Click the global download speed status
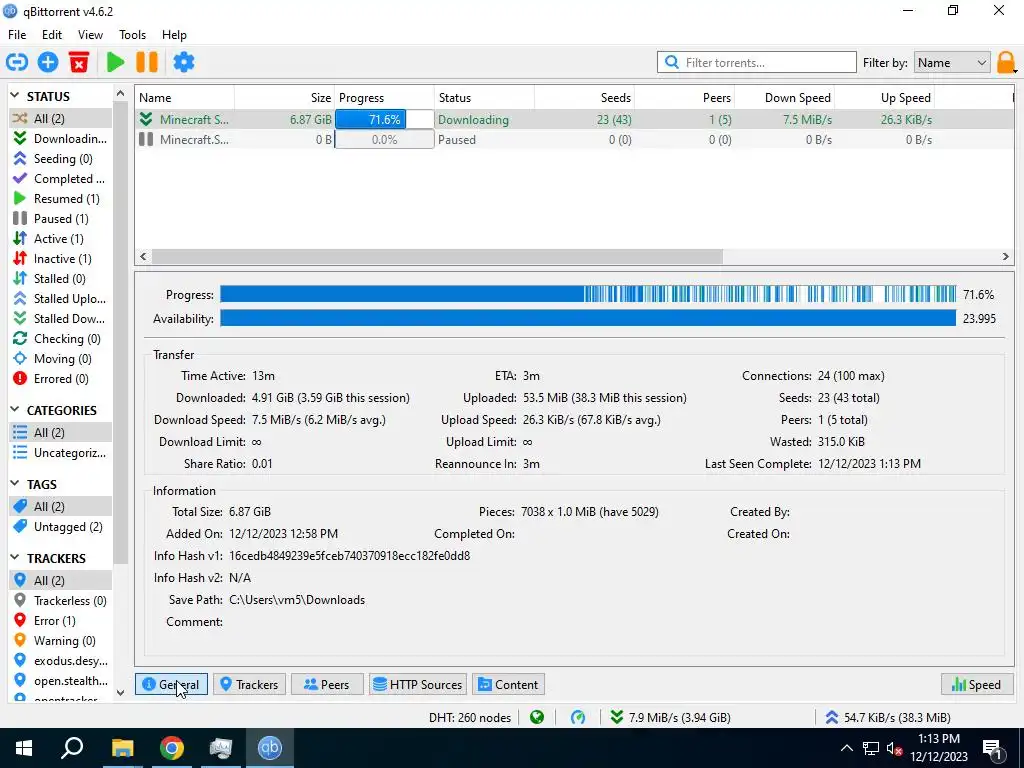Viewport: 1024px width, 768px height. coord(671,718)
